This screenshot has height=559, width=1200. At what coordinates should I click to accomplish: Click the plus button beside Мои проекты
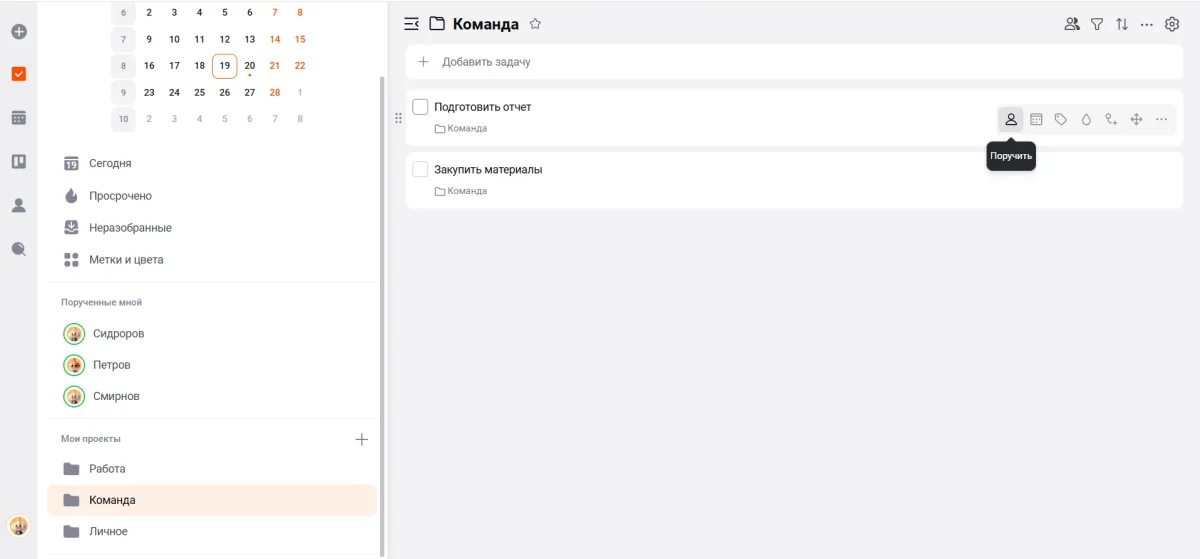coord(362,439)
